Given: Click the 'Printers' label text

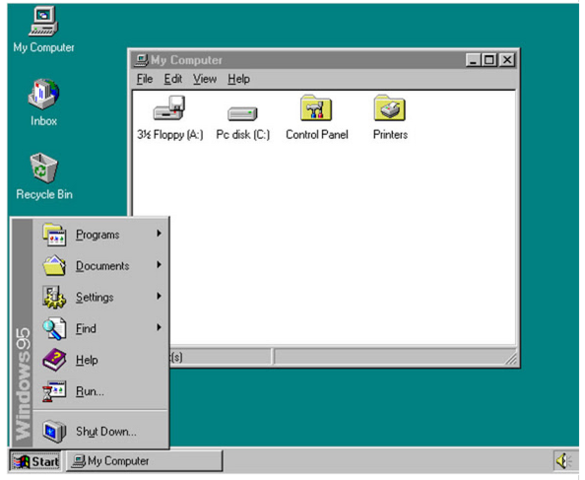Looking at the screenshot, I should [390, 135].
